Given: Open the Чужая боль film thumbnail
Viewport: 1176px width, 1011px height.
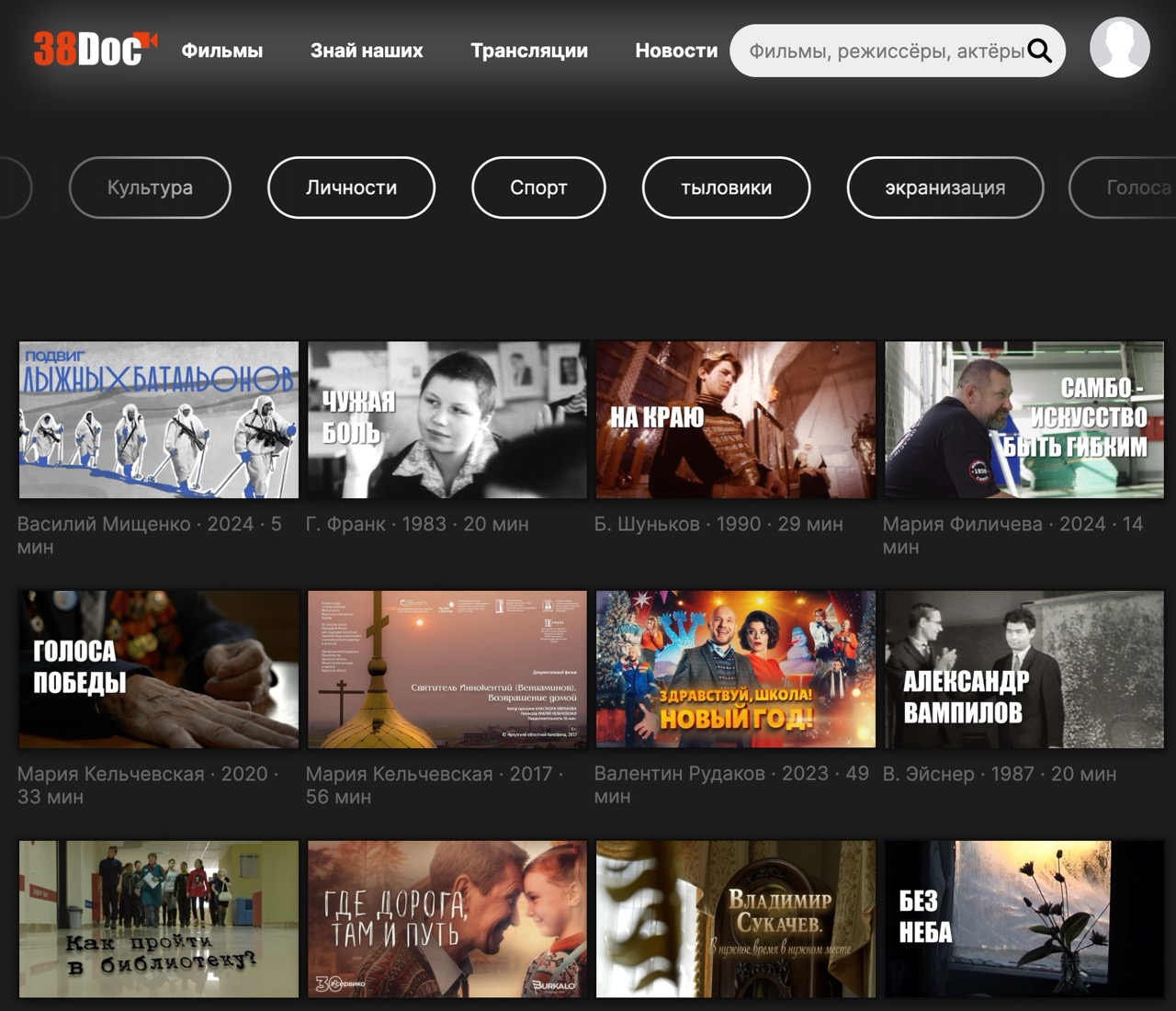Looking at the screenshot, I should point(447,420).
